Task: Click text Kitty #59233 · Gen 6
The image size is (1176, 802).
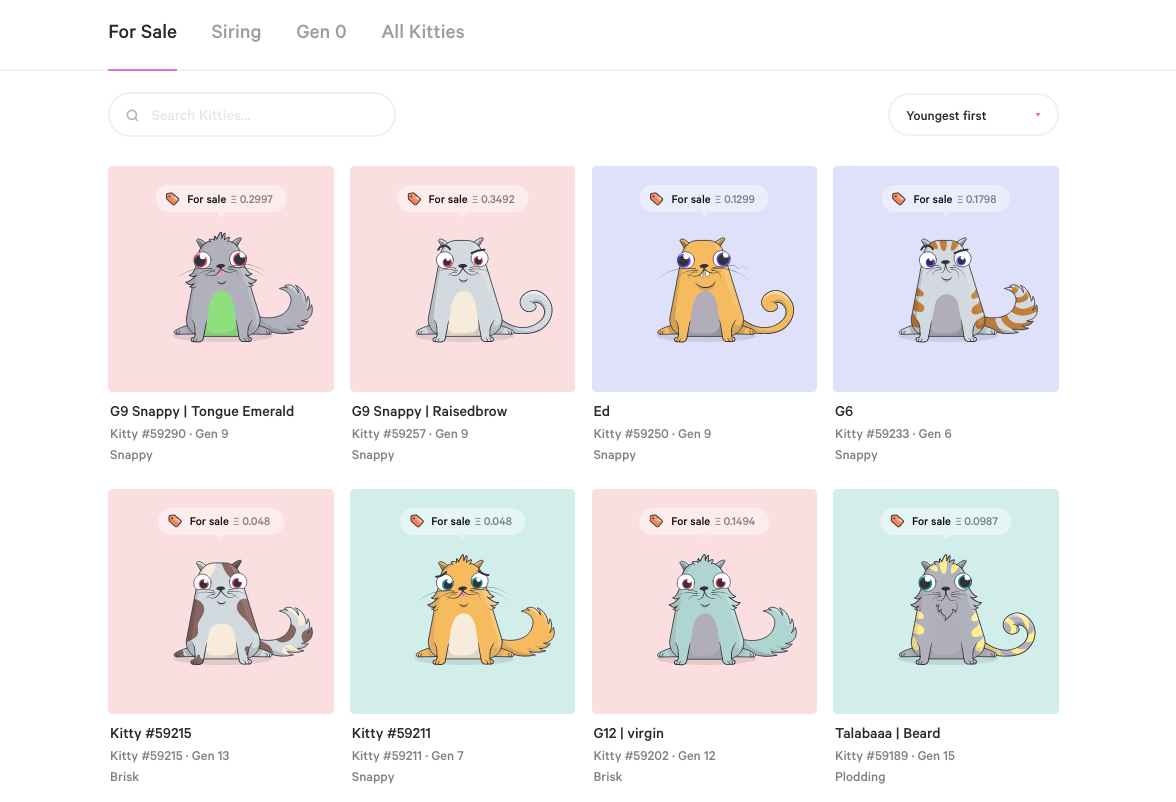Action: (892, 434)
